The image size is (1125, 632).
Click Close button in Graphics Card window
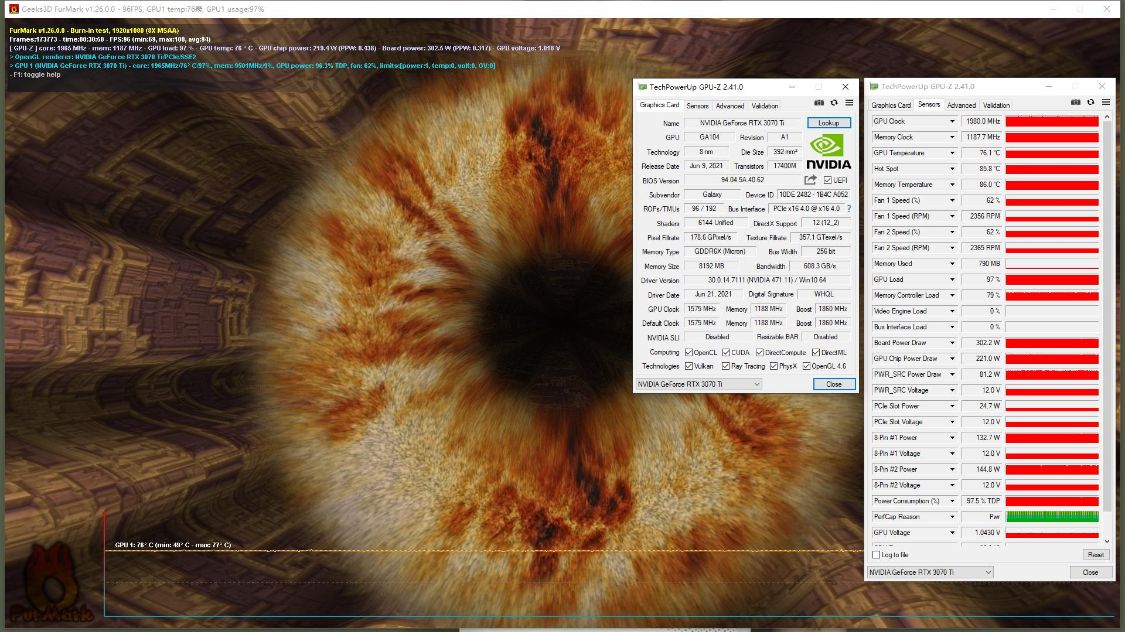click(x=834, y=385)
